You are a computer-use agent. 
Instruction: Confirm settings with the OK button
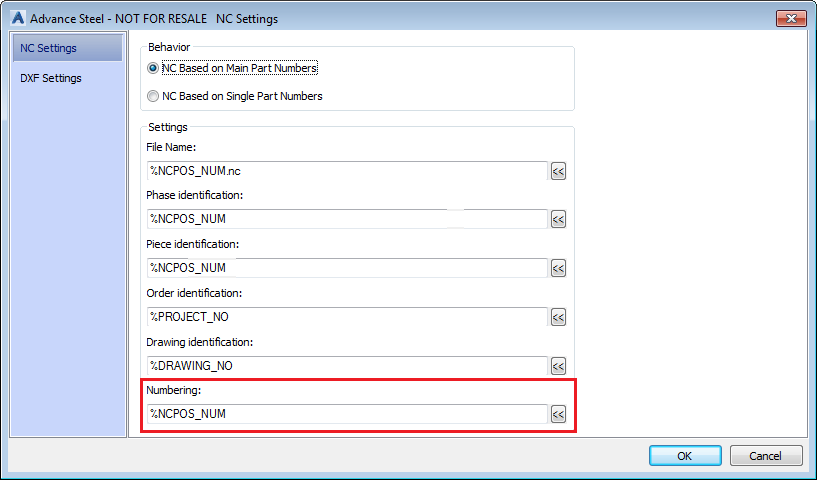tap(685, 456)
